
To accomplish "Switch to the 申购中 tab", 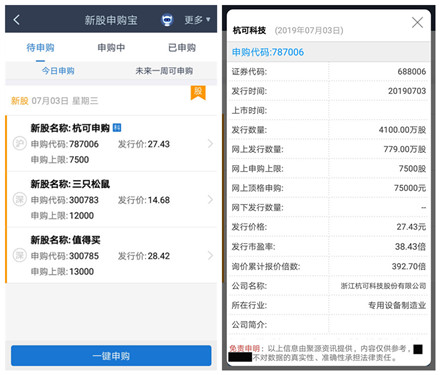I will coord(111,48).
